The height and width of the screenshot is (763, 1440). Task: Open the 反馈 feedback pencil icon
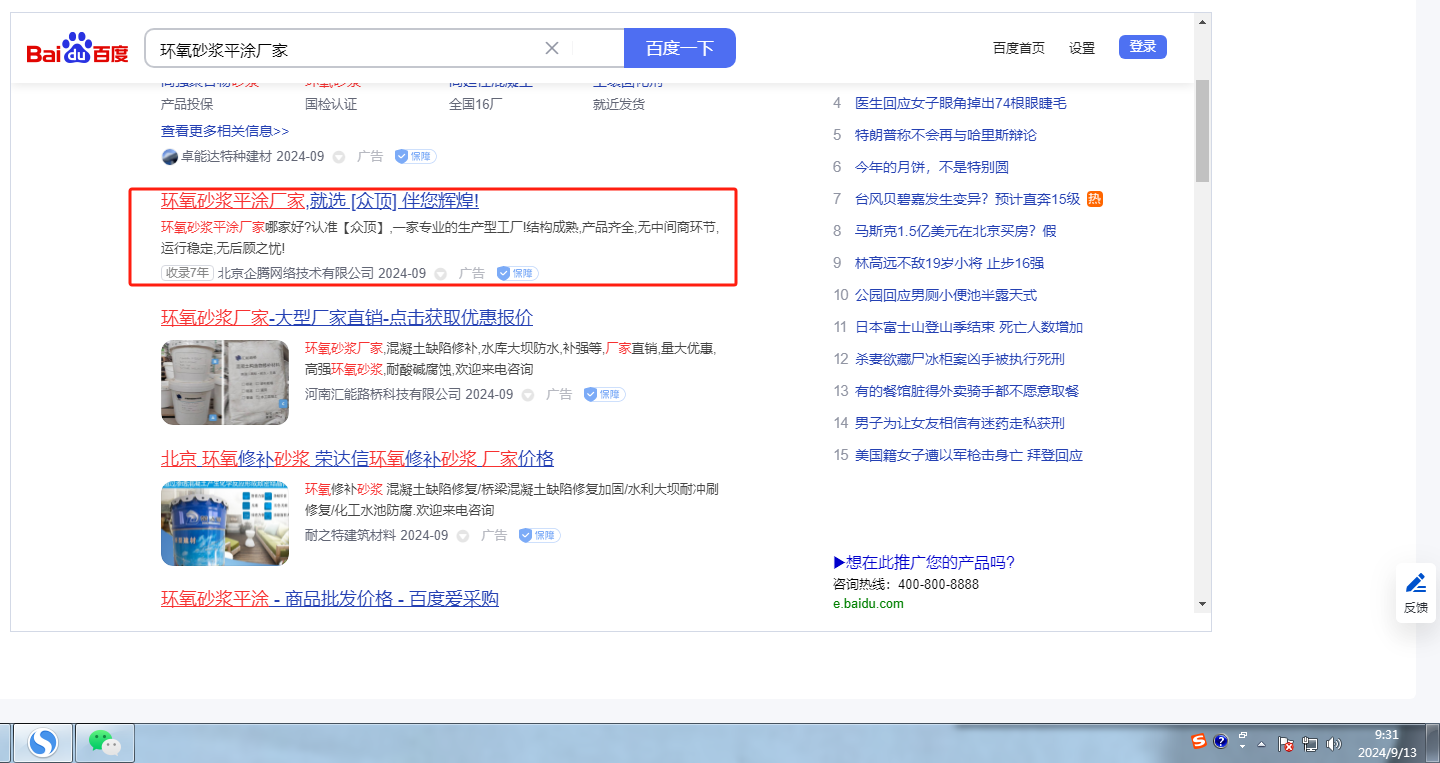[1415, 583]
